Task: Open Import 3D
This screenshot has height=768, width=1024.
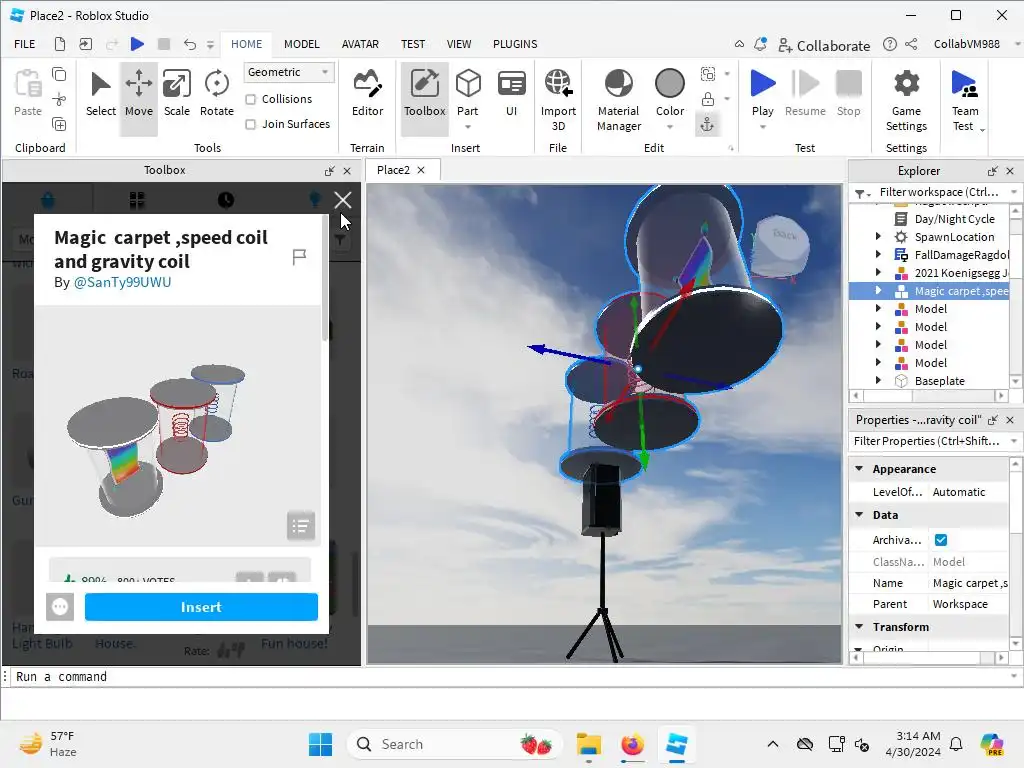Action: tap(558, 99)
